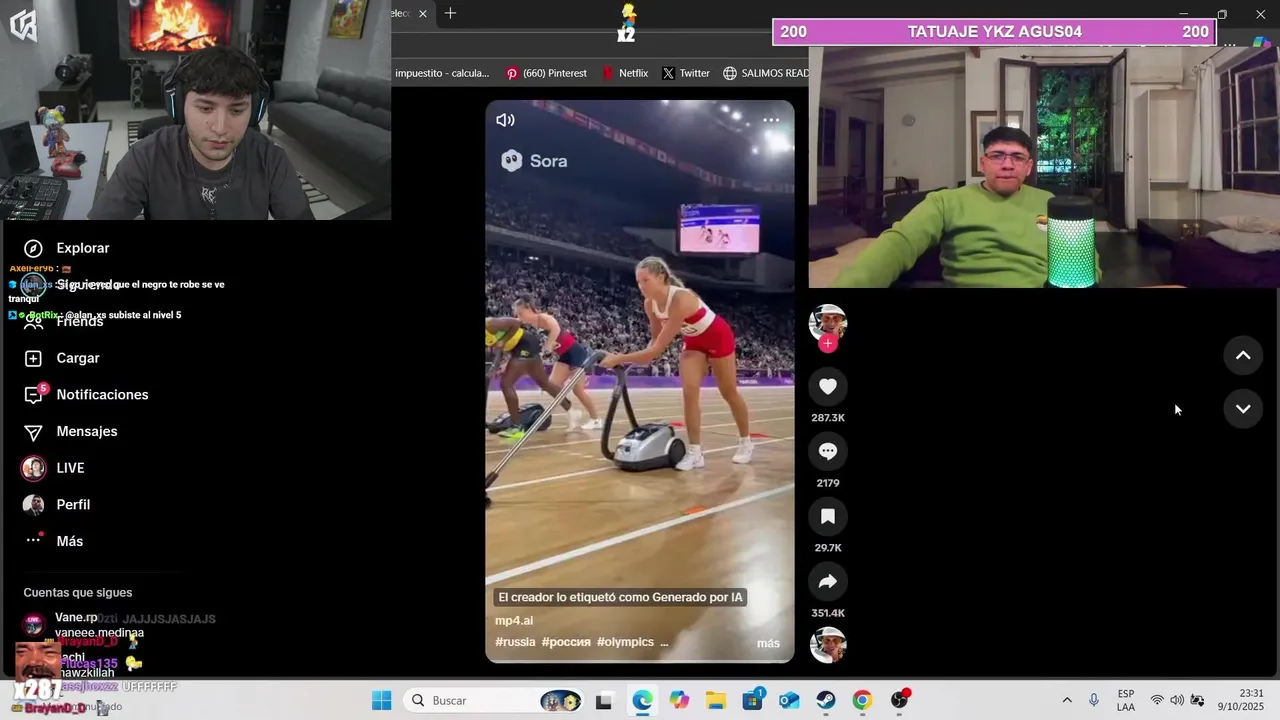Click the Cuentas que sigues heading

click(x=78, y=592)
